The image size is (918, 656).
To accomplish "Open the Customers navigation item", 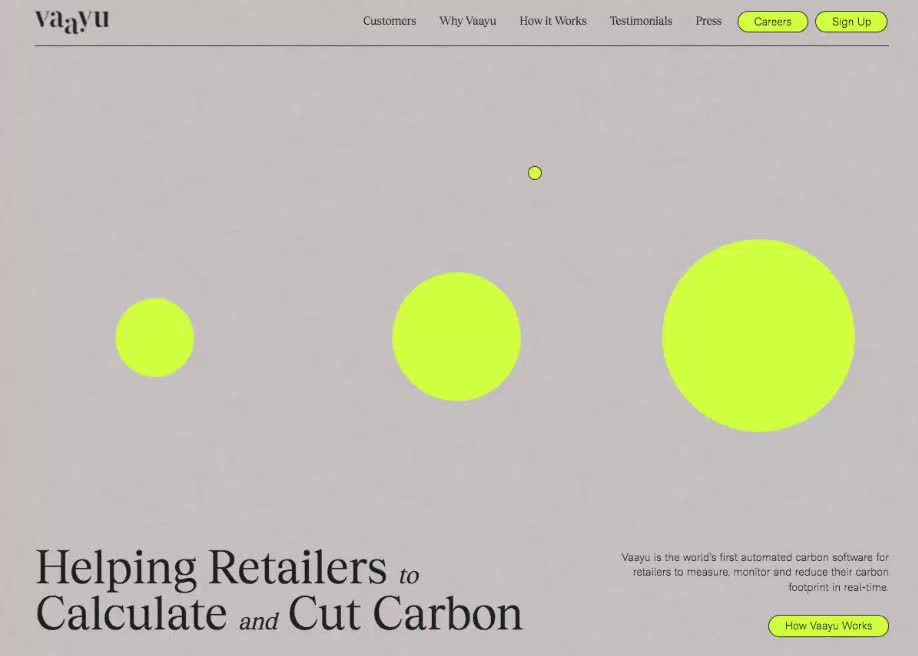I will (x=389, y=21).
